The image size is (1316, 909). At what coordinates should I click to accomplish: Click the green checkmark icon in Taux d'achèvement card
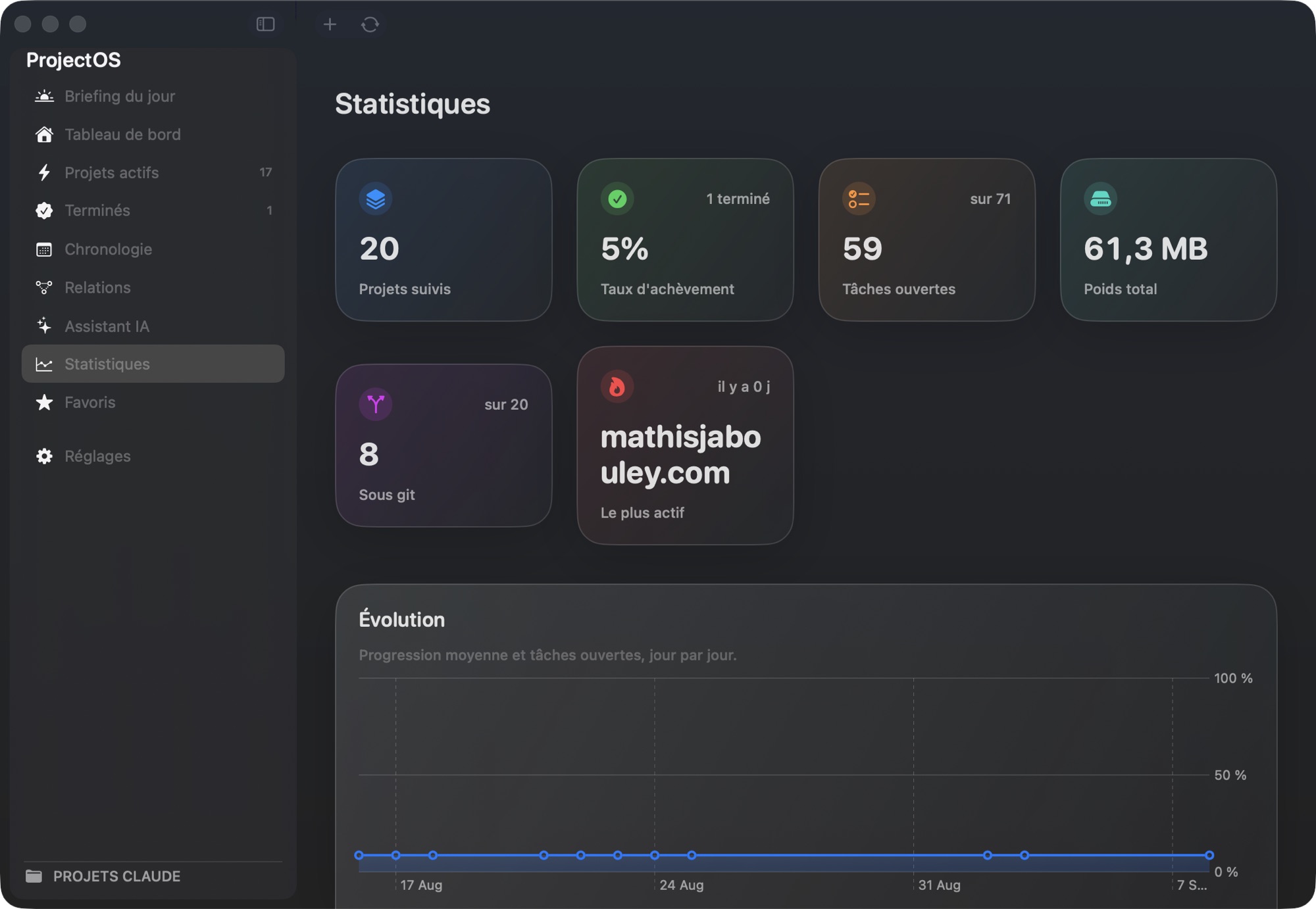point(617,199)
